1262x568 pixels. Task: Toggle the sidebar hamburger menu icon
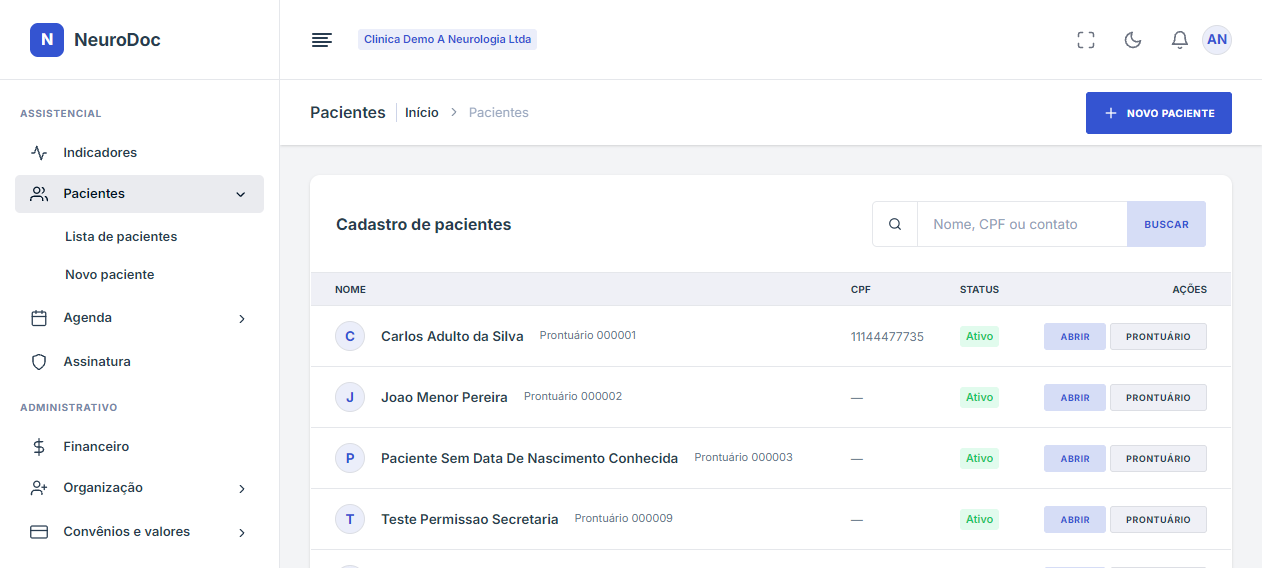(321, 40)
